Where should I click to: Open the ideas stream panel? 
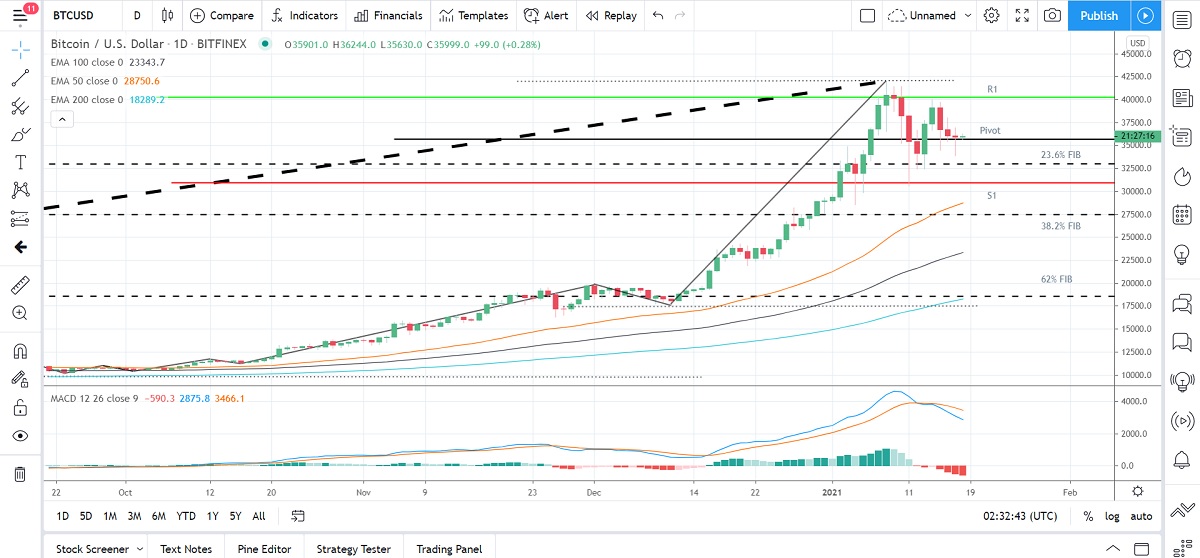coord(1181,380)
